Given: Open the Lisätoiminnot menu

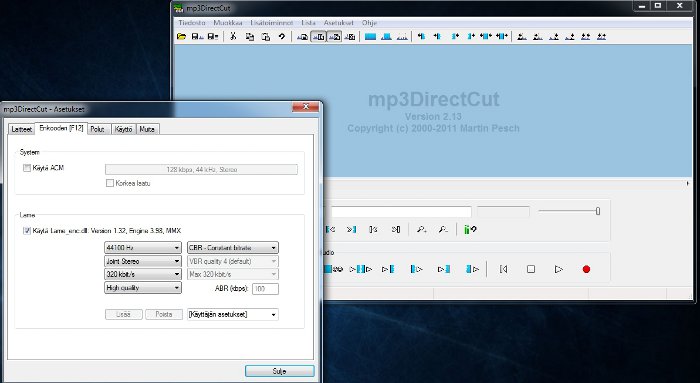Looking at the screenshot, I should click(x=271, y=23).
